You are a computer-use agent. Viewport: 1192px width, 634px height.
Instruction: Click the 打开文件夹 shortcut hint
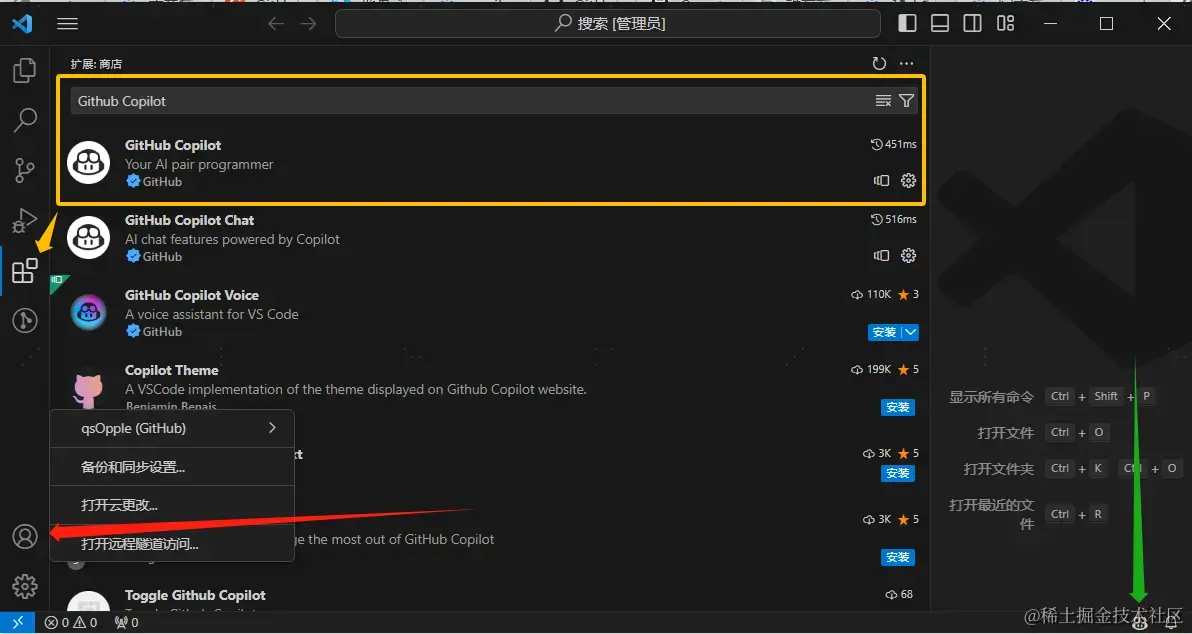click(x=999, y=468)
